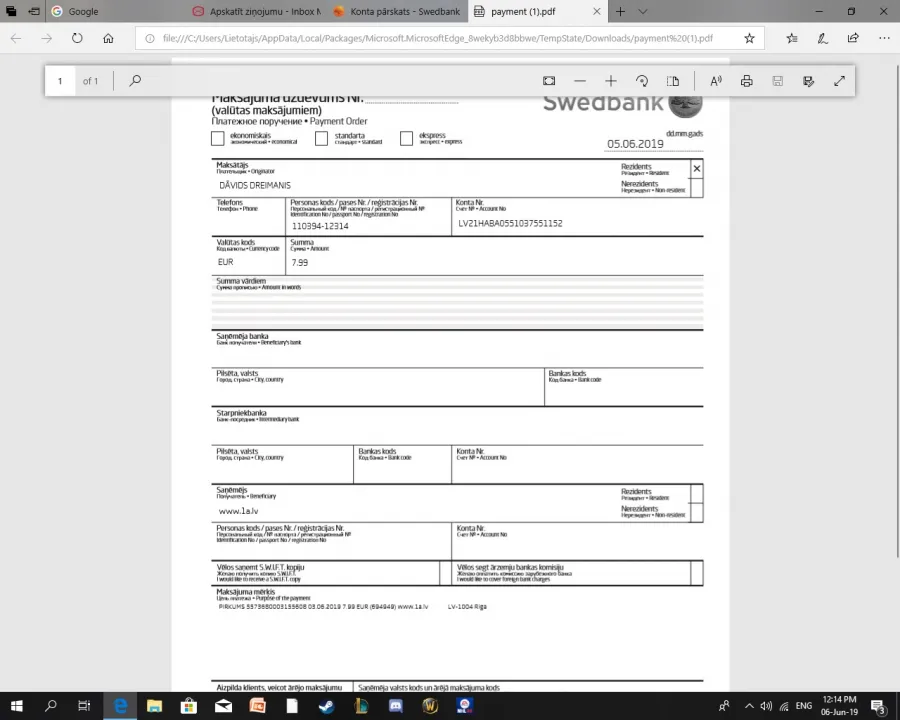Open File Explorer from the taskbar

pos(154,706)
